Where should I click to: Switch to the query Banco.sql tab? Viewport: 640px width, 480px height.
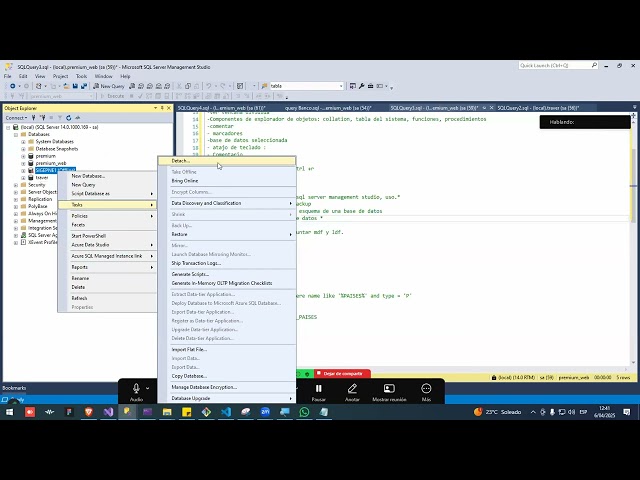pos(328,108)
